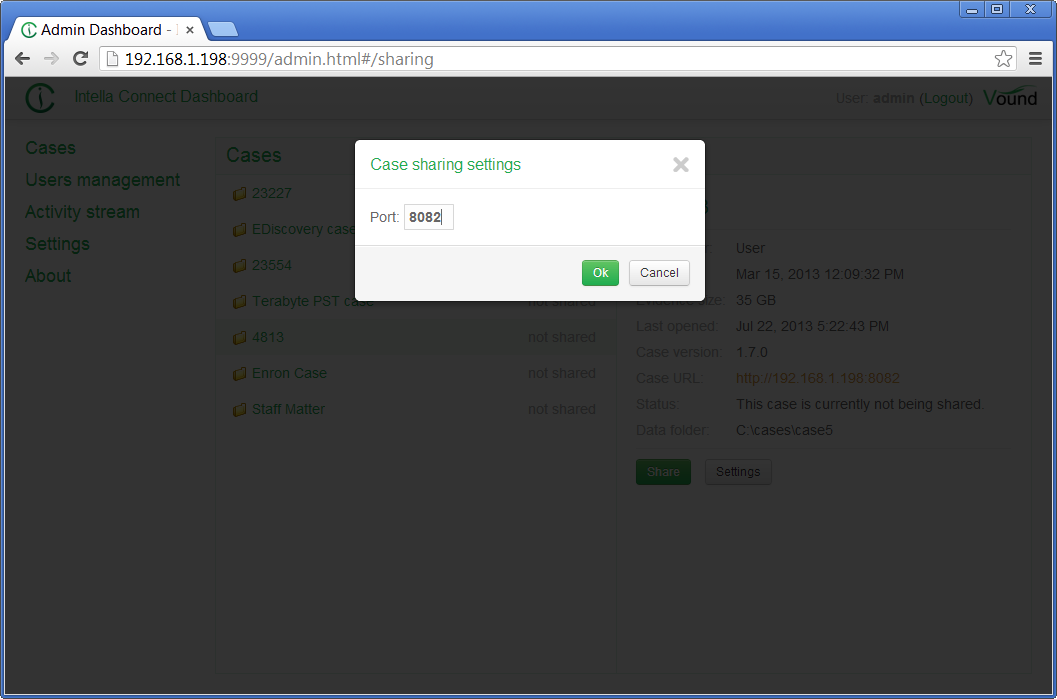Click the folder icon beside Terabyte PST case
The height and width of the screenshot is (699, 1057).
pyautogui.click(x=240, y=301)
